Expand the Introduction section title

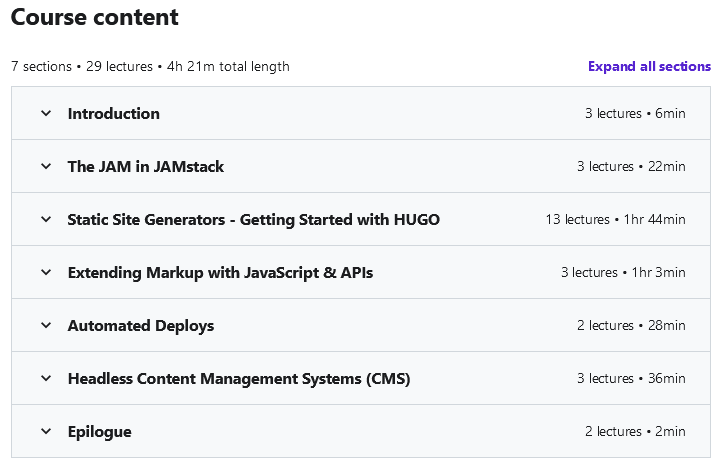(x=114, y=113)
